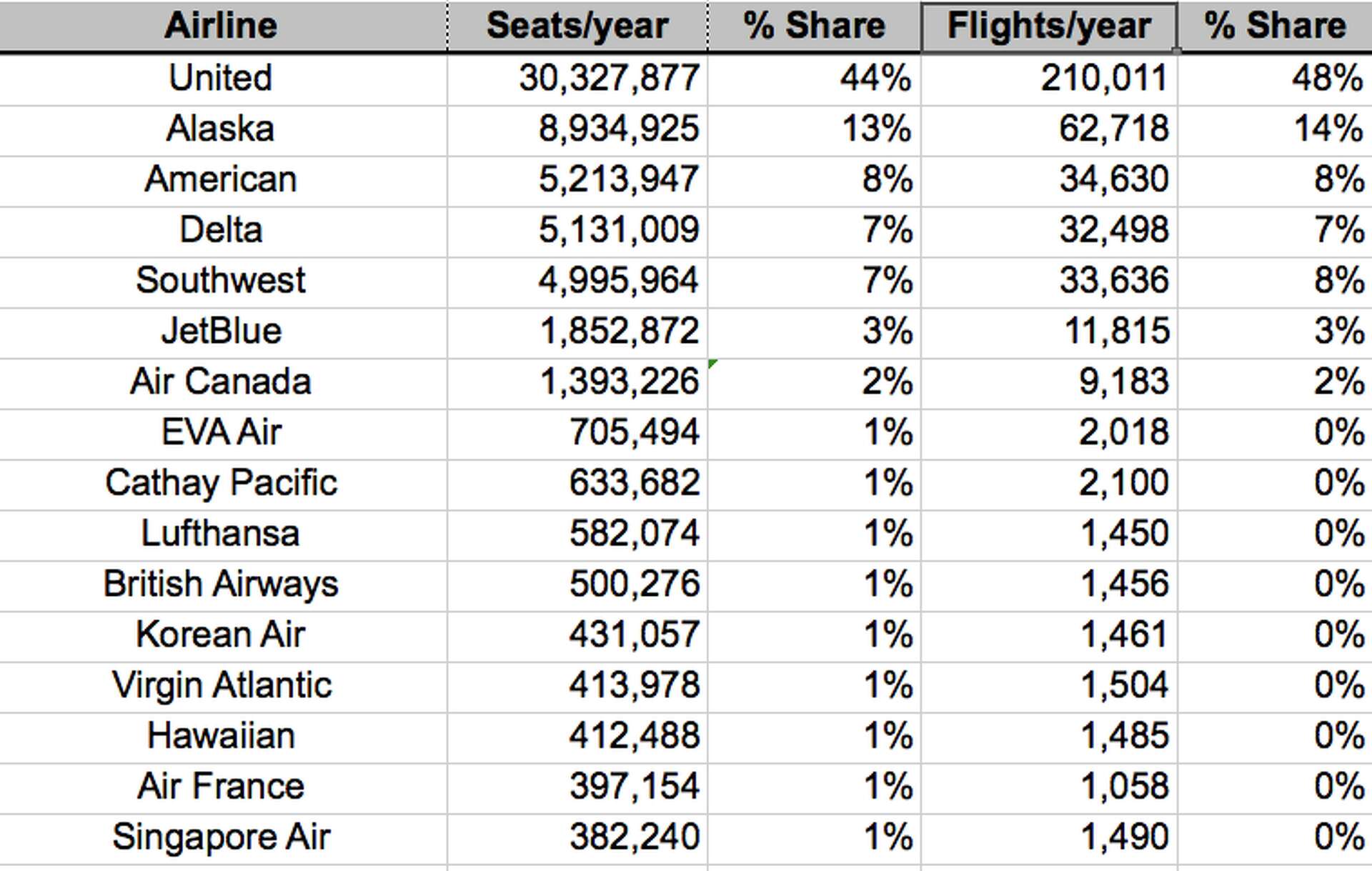Viewport: 1372px width, 871px height.
Task: Select the Seats/year column header
Action: click(x=577, y=26)
